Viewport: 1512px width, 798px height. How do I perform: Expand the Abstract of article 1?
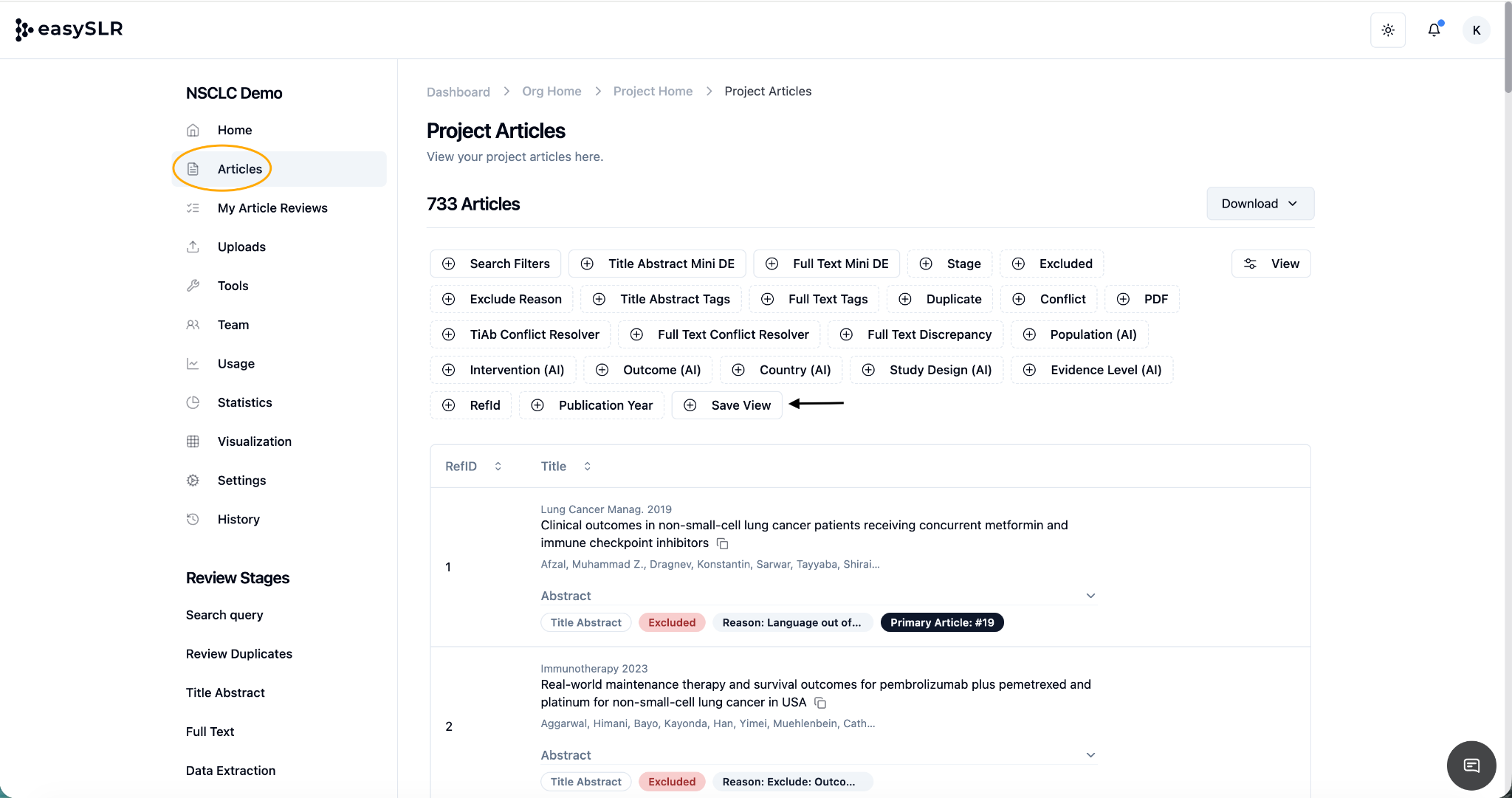point(1090,596)
